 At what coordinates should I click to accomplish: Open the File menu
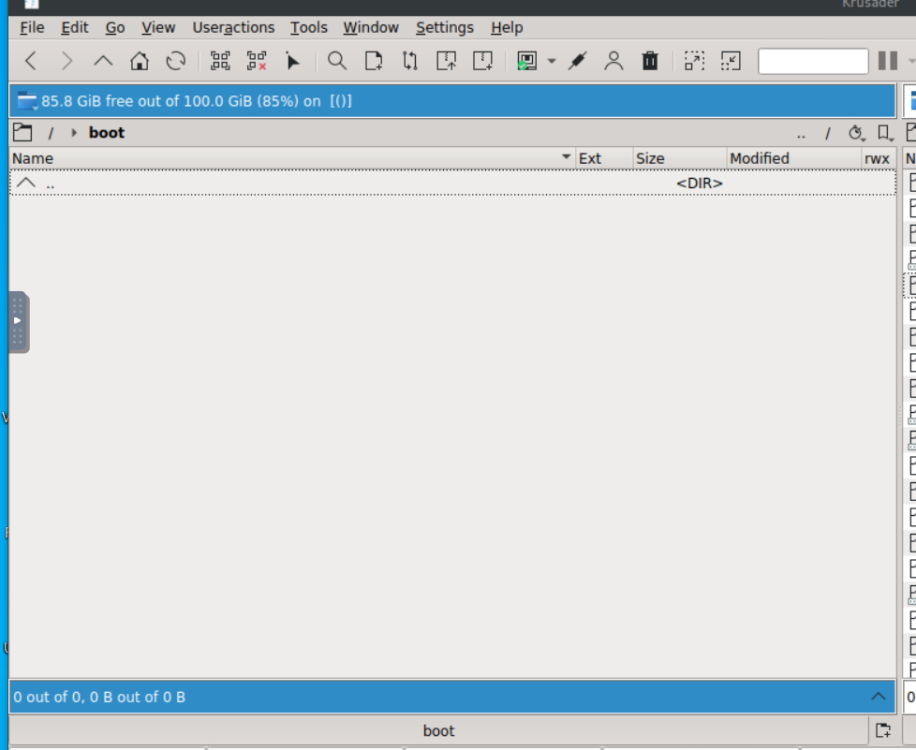(32, 27)
